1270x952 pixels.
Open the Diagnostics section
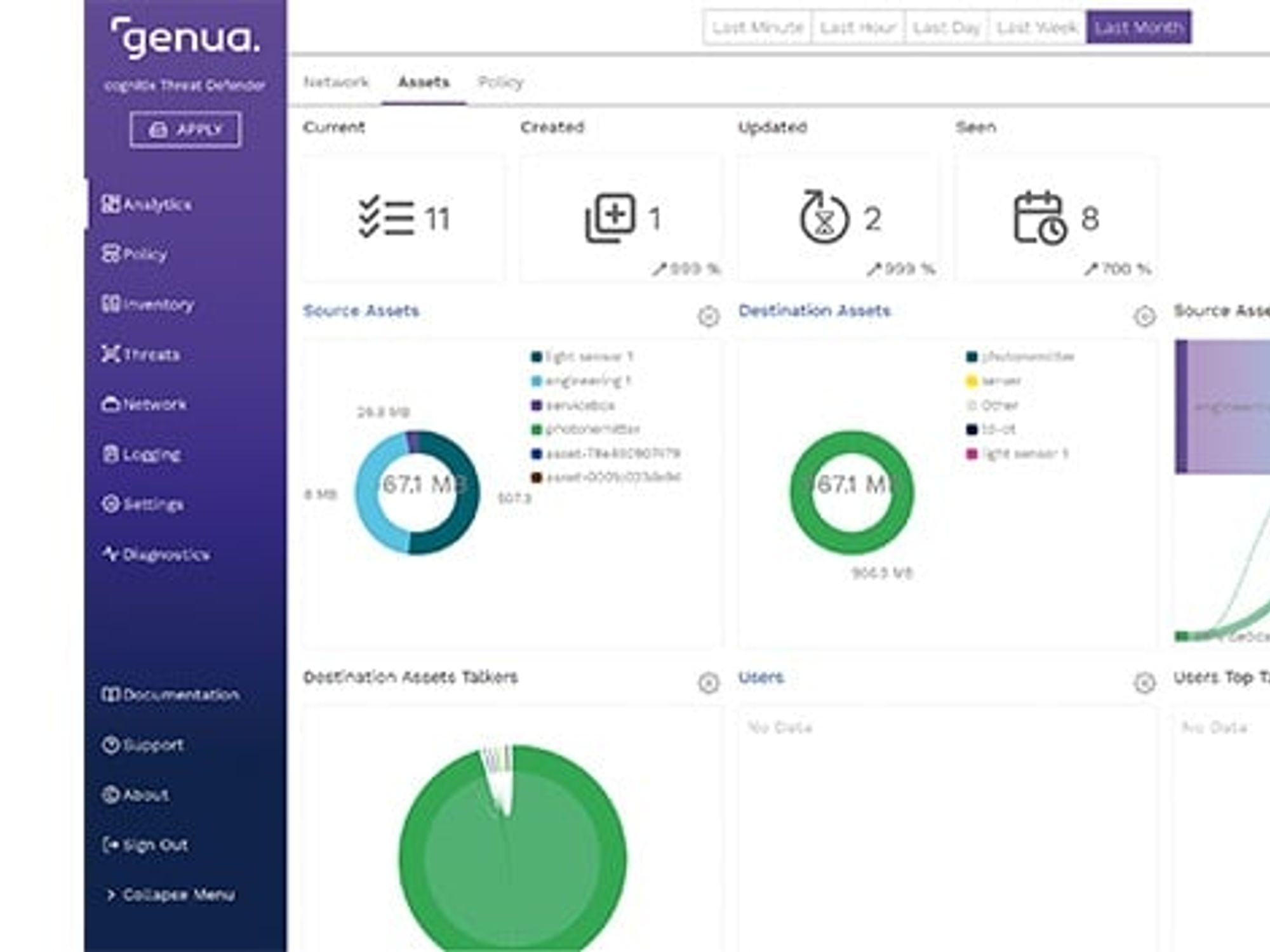[156, 554]
